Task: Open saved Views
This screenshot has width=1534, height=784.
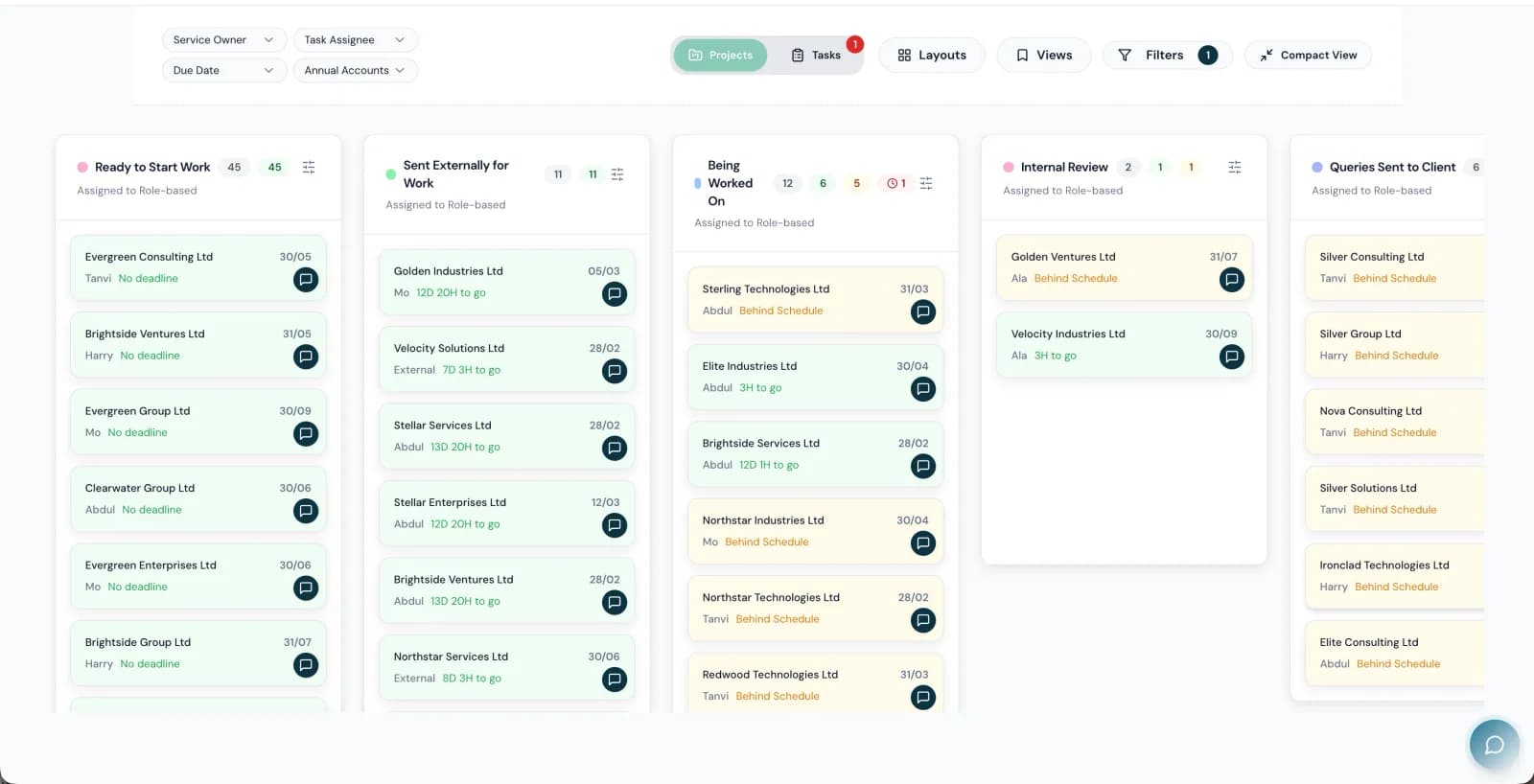Action: [1044, 56]
